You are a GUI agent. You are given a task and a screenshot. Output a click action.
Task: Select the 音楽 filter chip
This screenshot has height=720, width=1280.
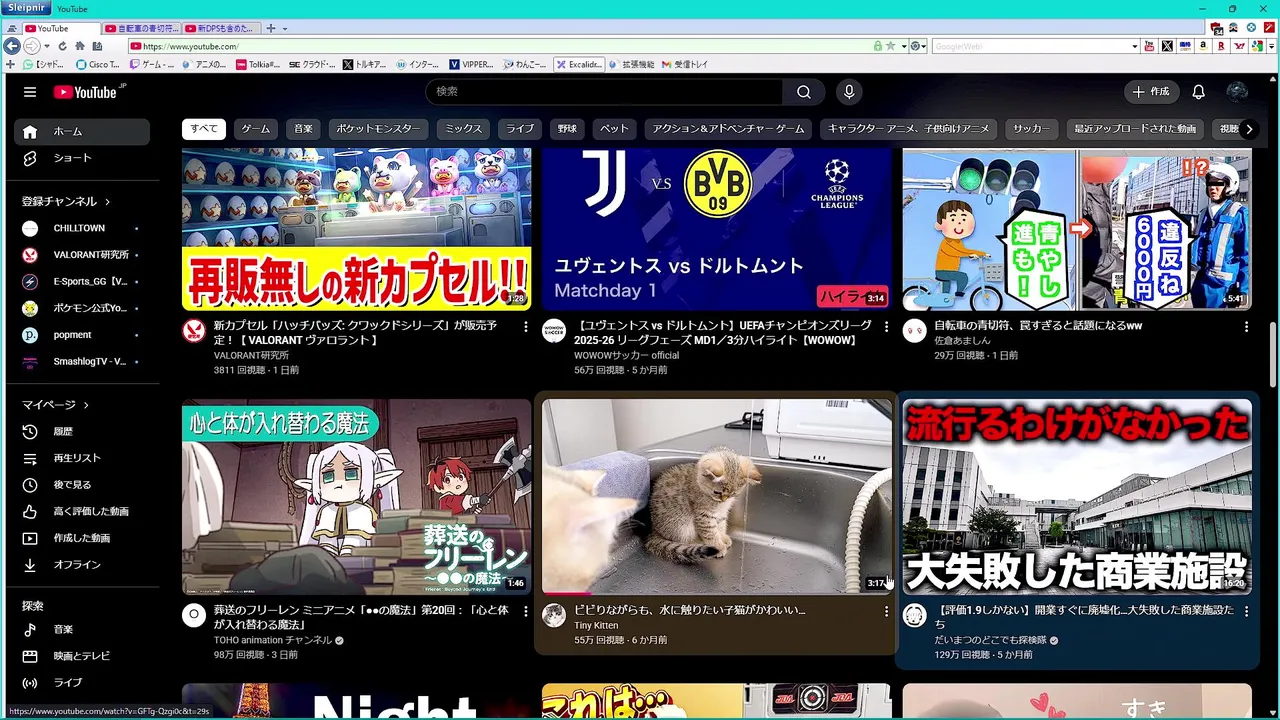(x=303, y=128)
